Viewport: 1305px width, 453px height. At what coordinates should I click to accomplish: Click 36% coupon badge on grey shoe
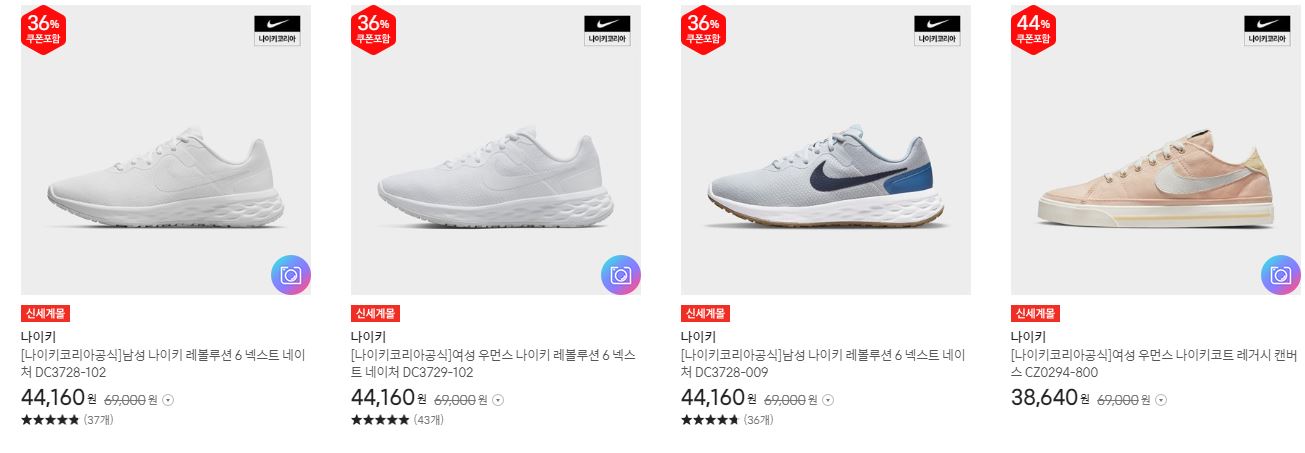point(703,29)
